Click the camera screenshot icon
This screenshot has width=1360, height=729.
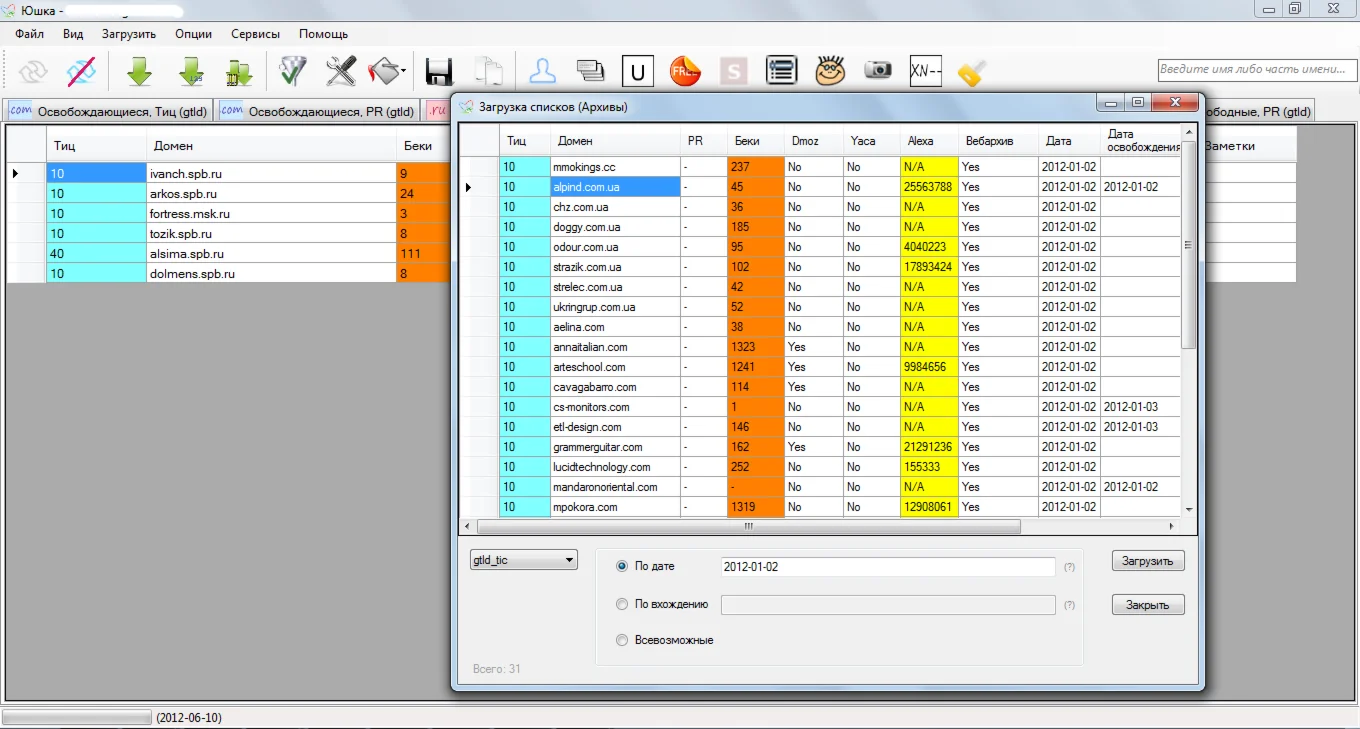[x=877, y=70]
